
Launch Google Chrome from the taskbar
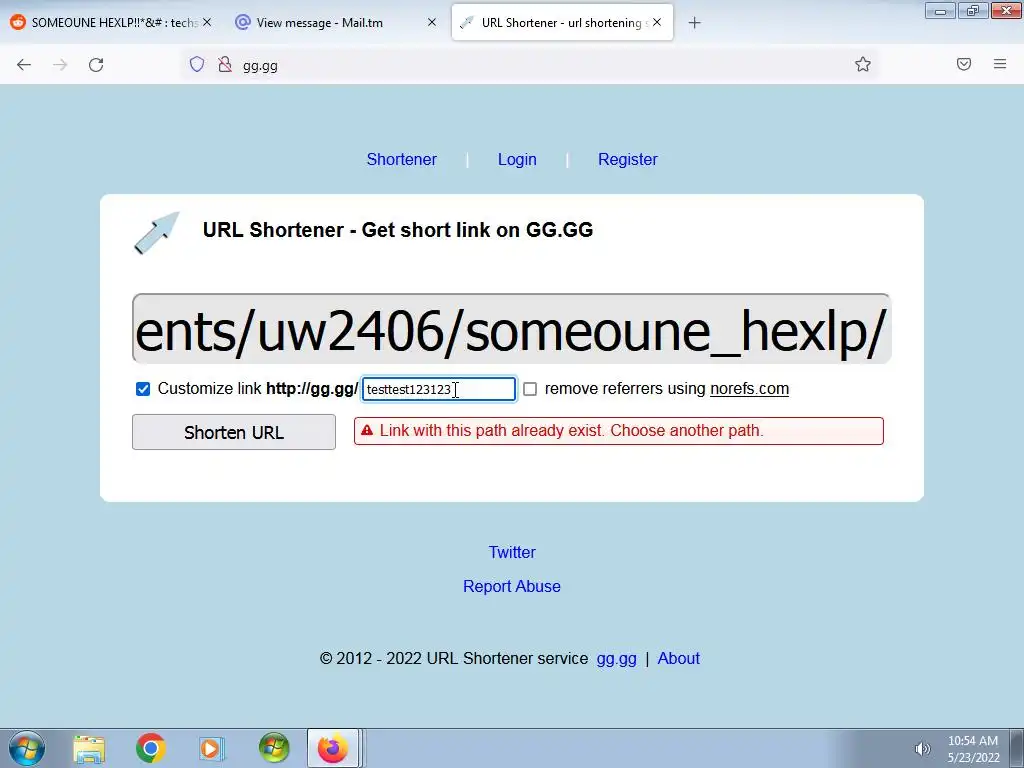pos(151,748)
